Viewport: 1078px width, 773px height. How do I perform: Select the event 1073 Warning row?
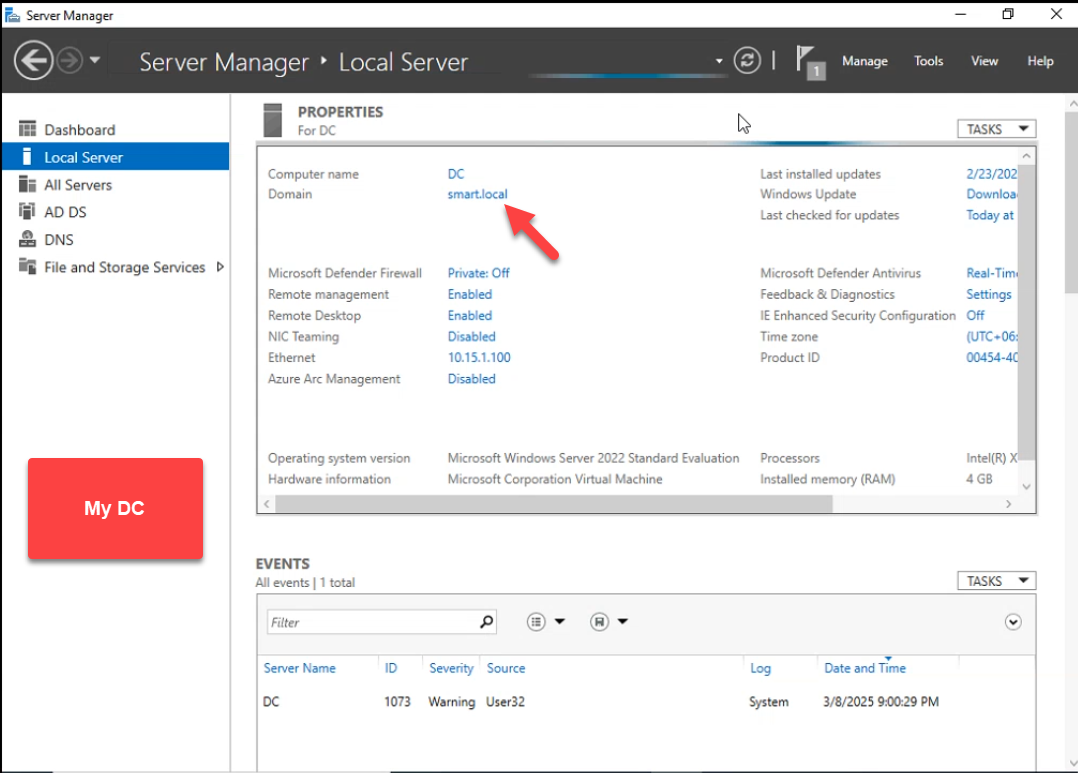click(x=646, y=701)
